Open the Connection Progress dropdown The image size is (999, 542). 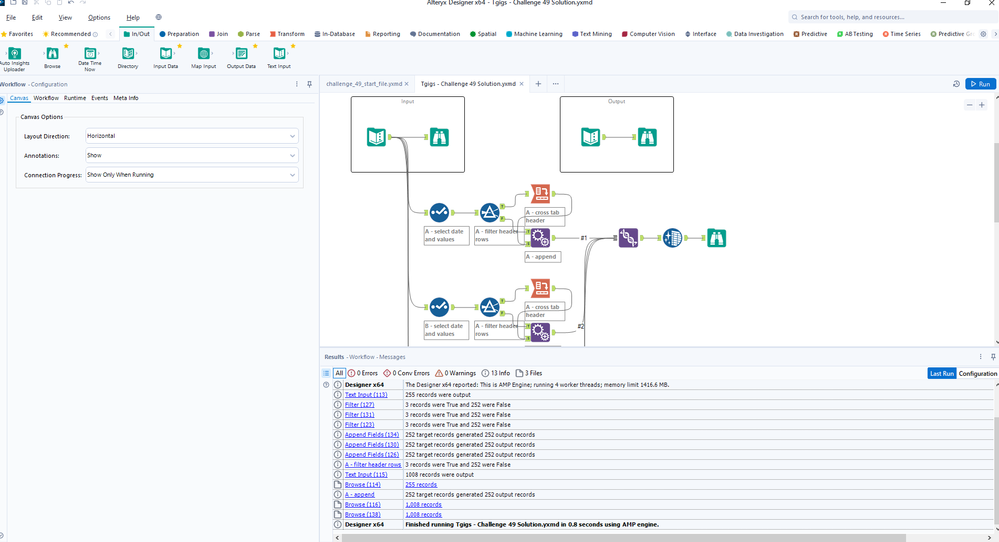(192, 175)
